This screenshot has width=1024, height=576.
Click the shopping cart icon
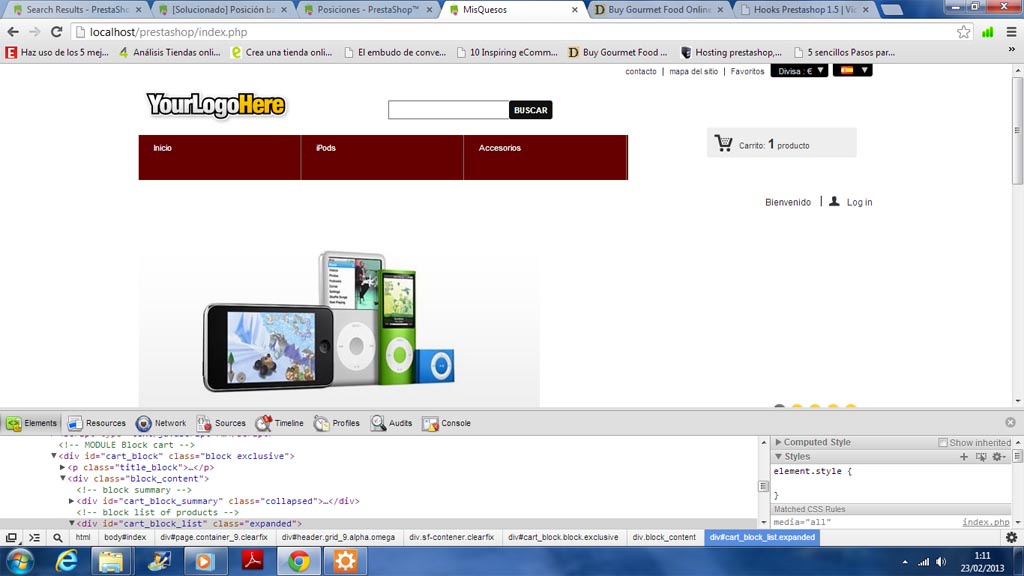pyautogui.click(x=723, y=143)
